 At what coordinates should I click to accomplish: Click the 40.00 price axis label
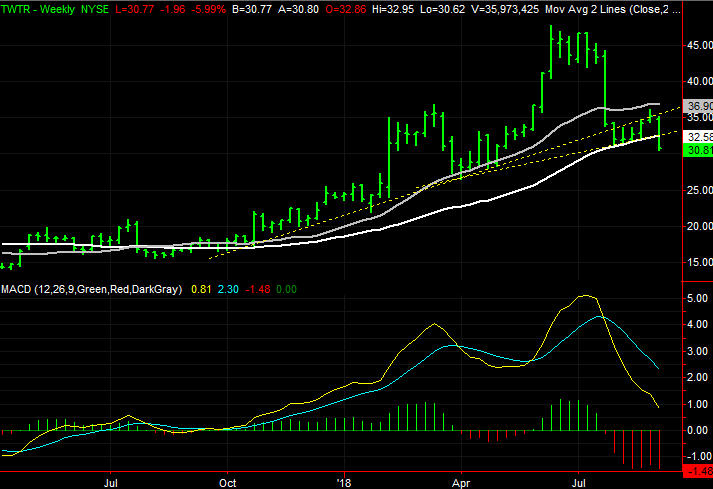[699, 81]
